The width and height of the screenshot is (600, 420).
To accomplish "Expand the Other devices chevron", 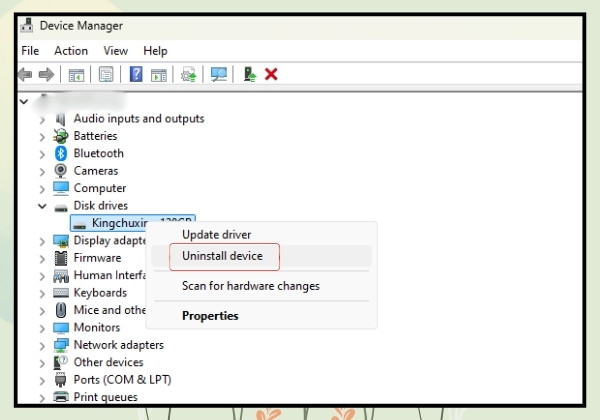I will [x=42, y=363].
